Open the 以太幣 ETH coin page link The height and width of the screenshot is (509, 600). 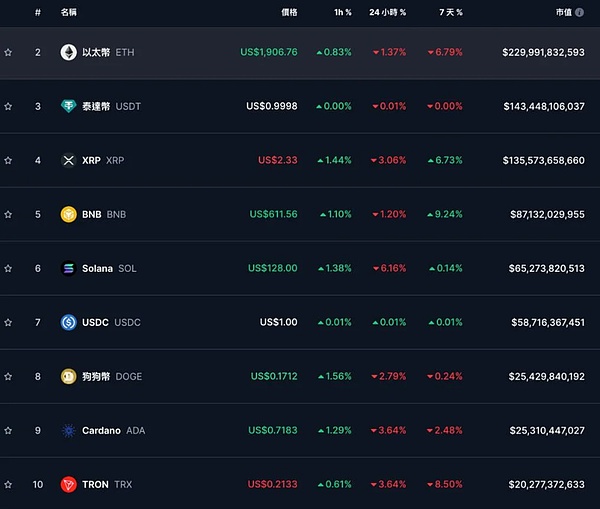point(108,52)
